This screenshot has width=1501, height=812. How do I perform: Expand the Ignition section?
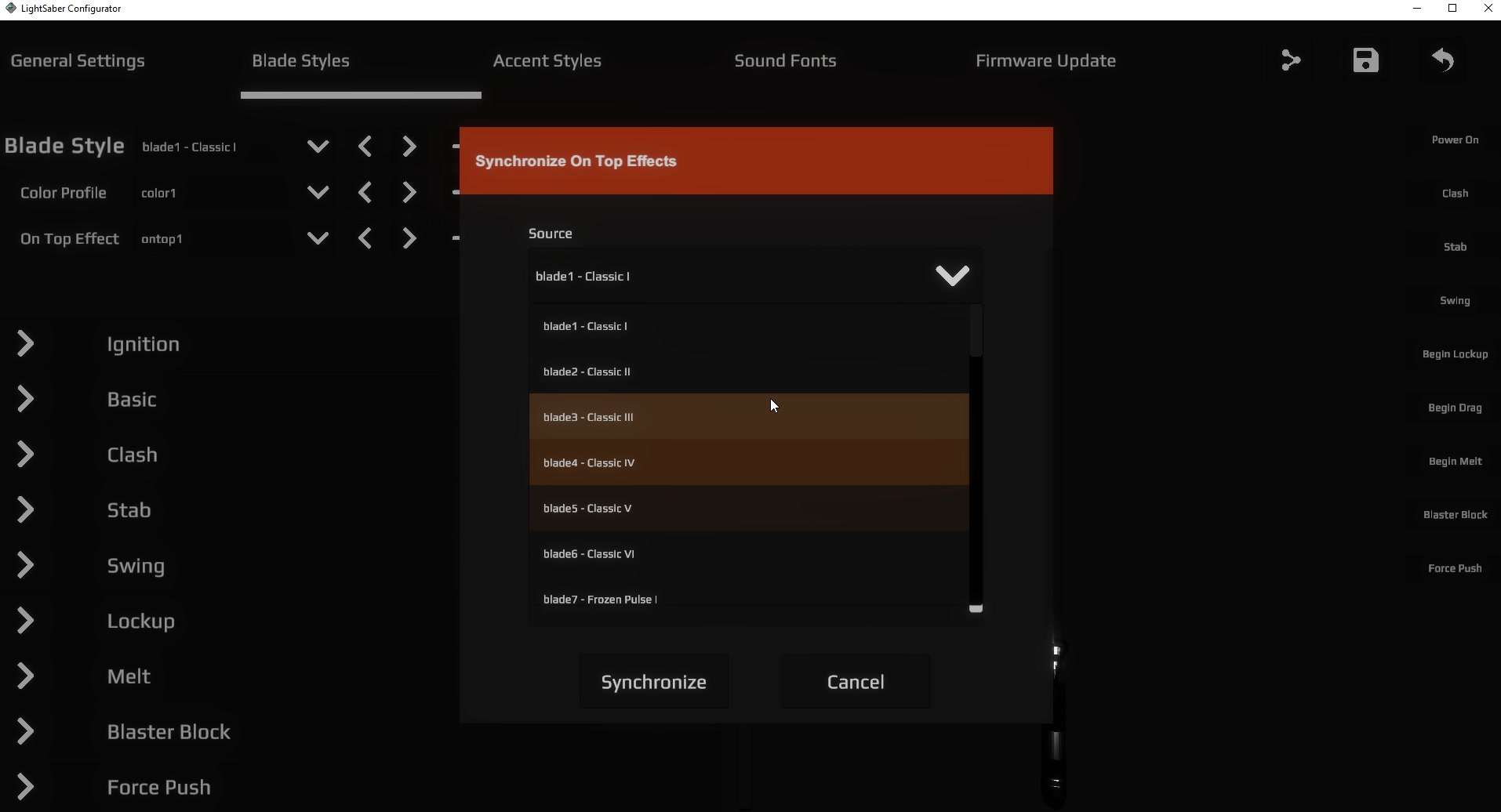25,343
